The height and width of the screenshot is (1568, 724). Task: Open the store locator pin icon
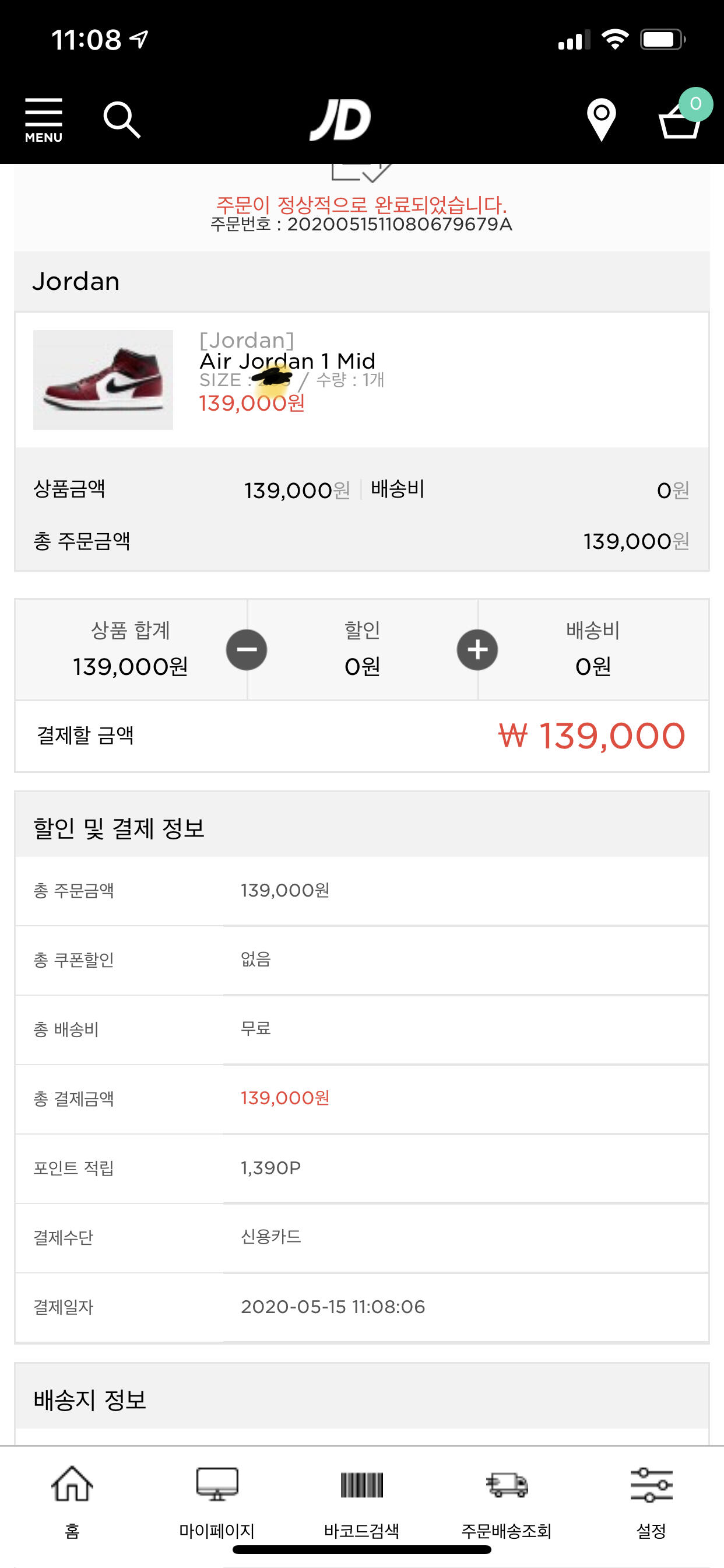[x=601, y=120]
